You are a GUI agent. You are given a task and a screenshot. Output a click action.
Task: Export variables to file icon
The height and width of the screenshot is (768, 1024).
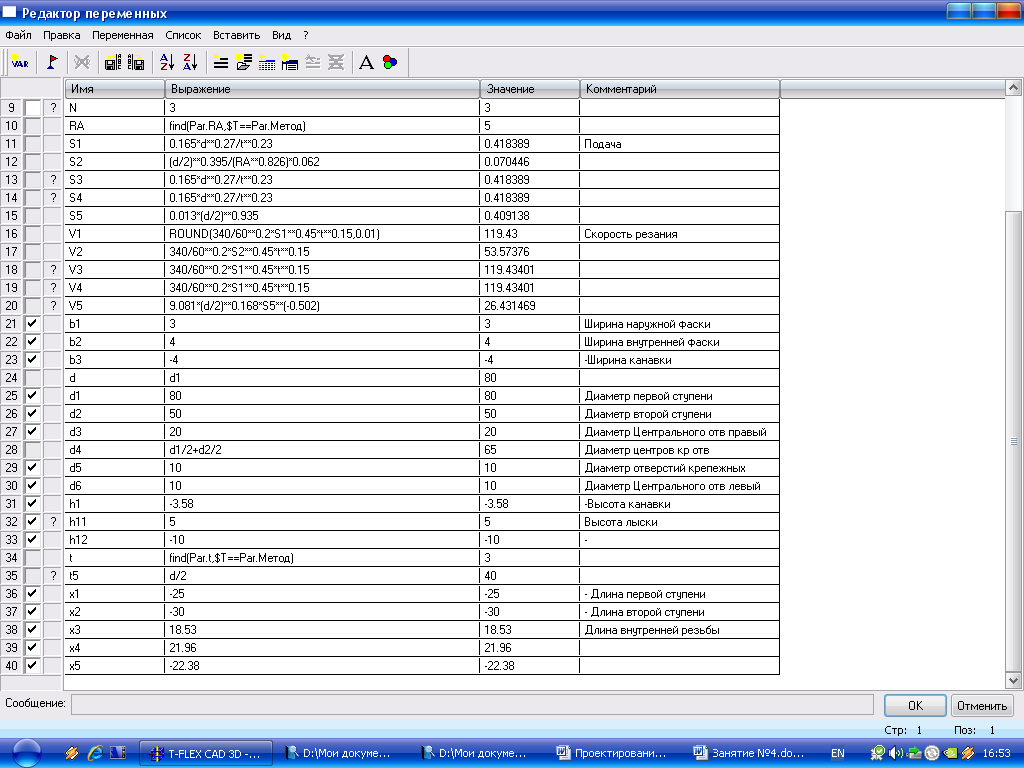pyautogui.click(x=113, y=63)
